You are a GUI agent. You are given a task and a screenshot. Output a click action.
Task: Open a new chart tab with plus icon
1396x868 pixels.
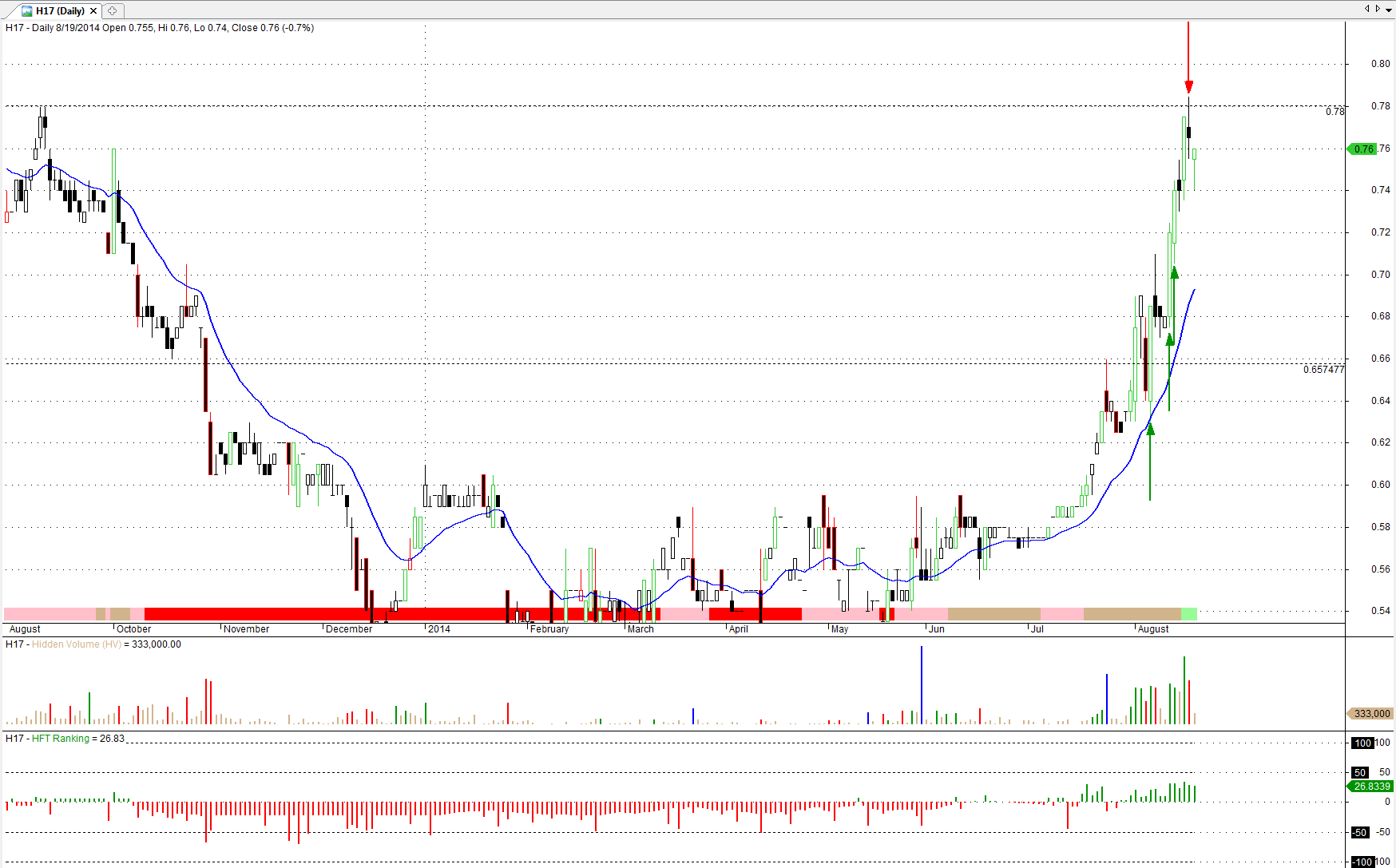tap(113, 11)
